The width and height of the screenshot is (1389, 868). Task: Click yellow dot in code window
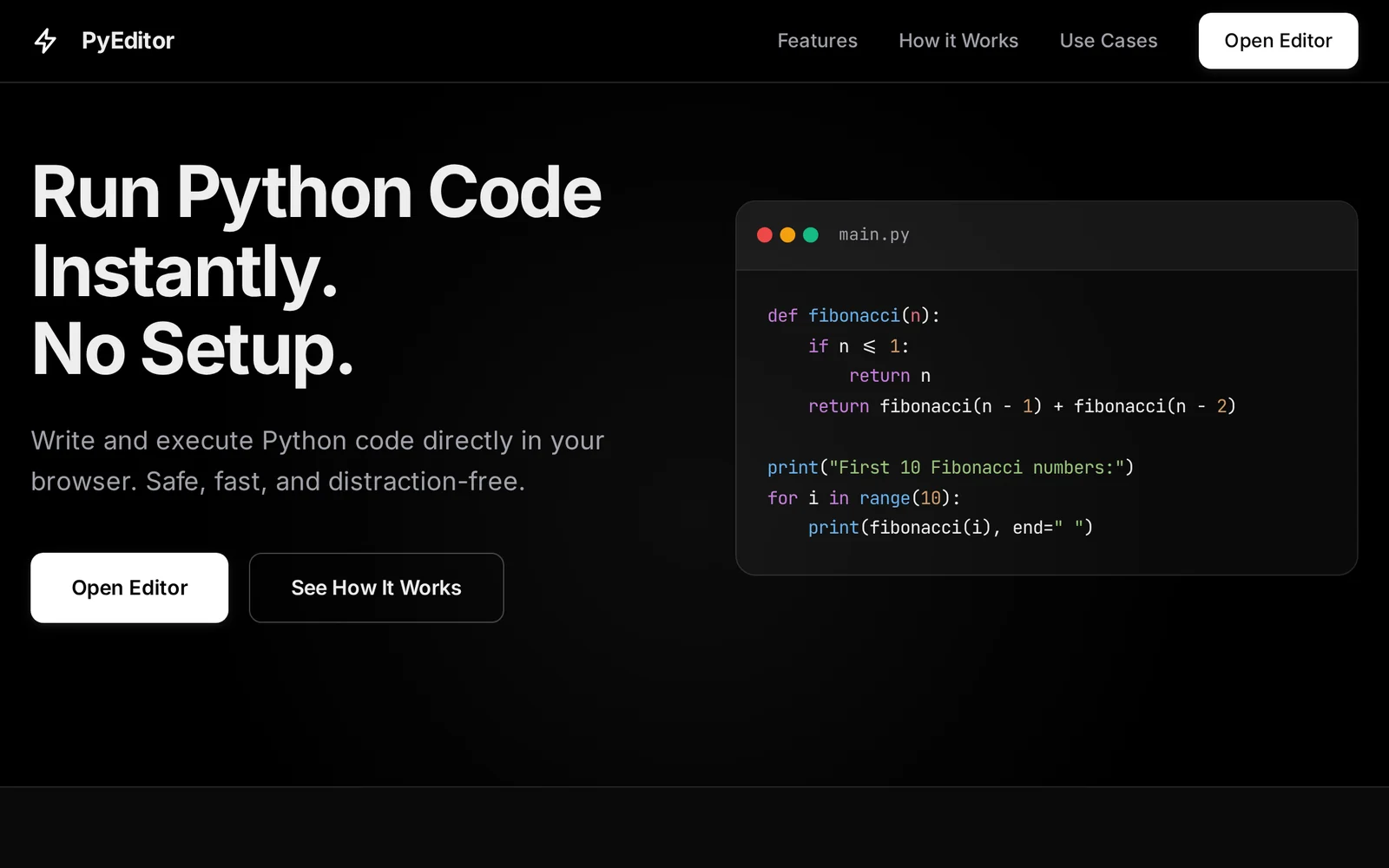787,235
